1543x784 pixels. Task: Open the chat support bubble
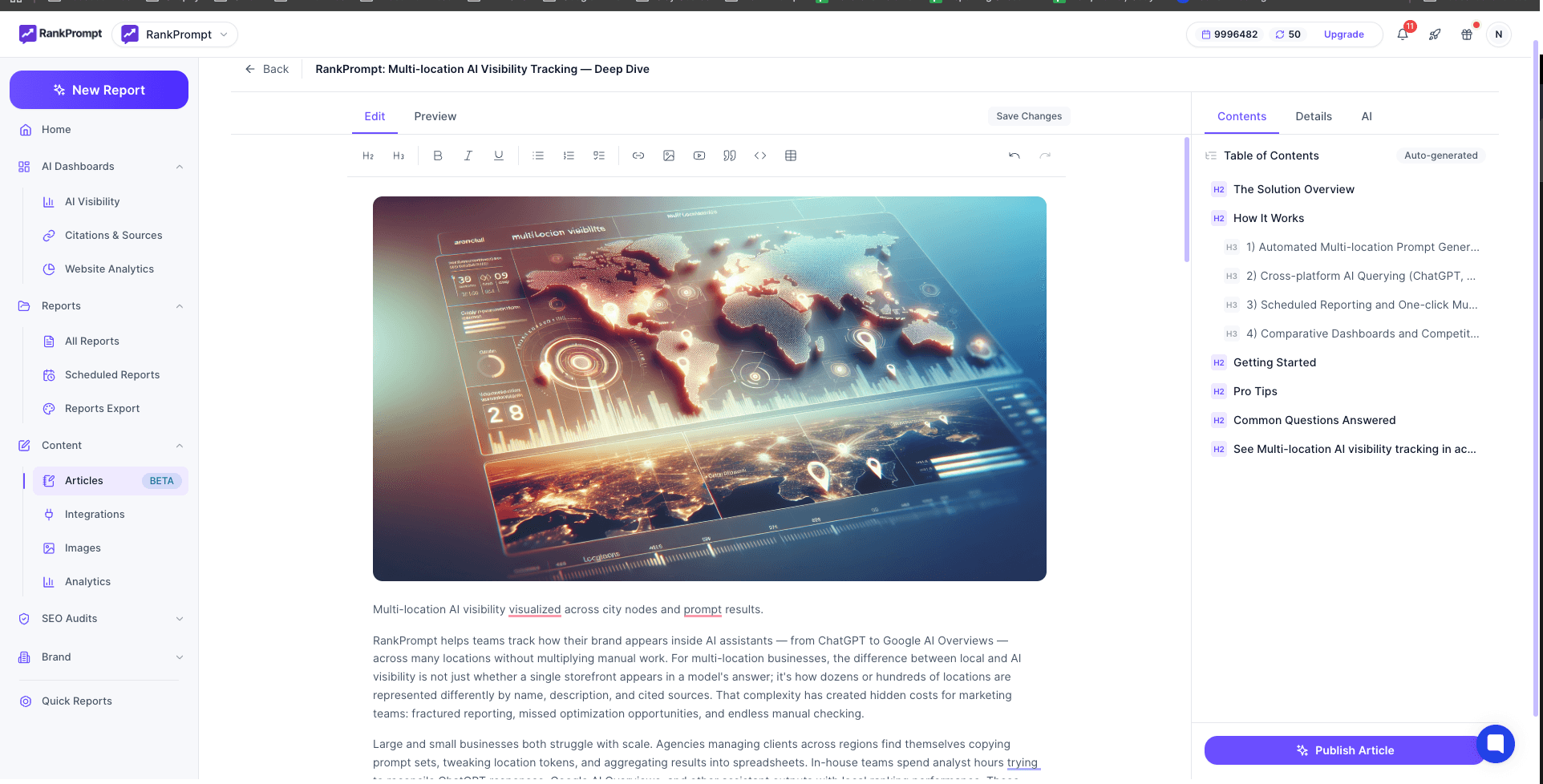1495,744
